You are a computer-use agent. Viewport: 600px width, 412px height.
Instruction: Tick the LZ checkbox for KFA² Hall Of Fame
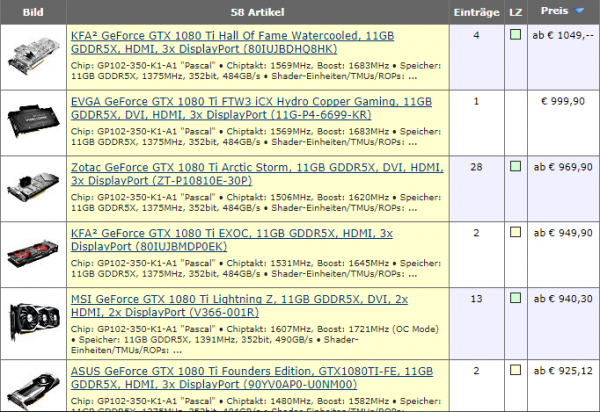click(515, 35)
